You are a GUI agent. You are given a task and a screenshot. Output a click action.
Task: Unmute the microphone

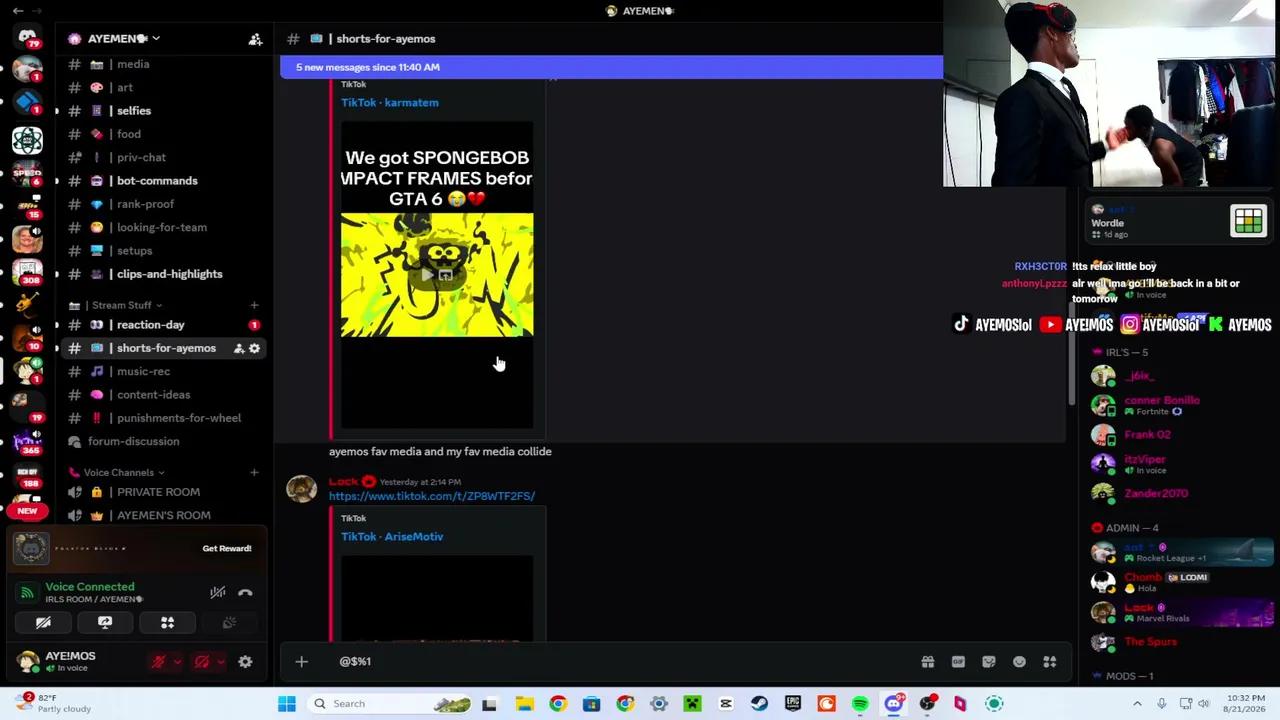[x=158, y=661]
